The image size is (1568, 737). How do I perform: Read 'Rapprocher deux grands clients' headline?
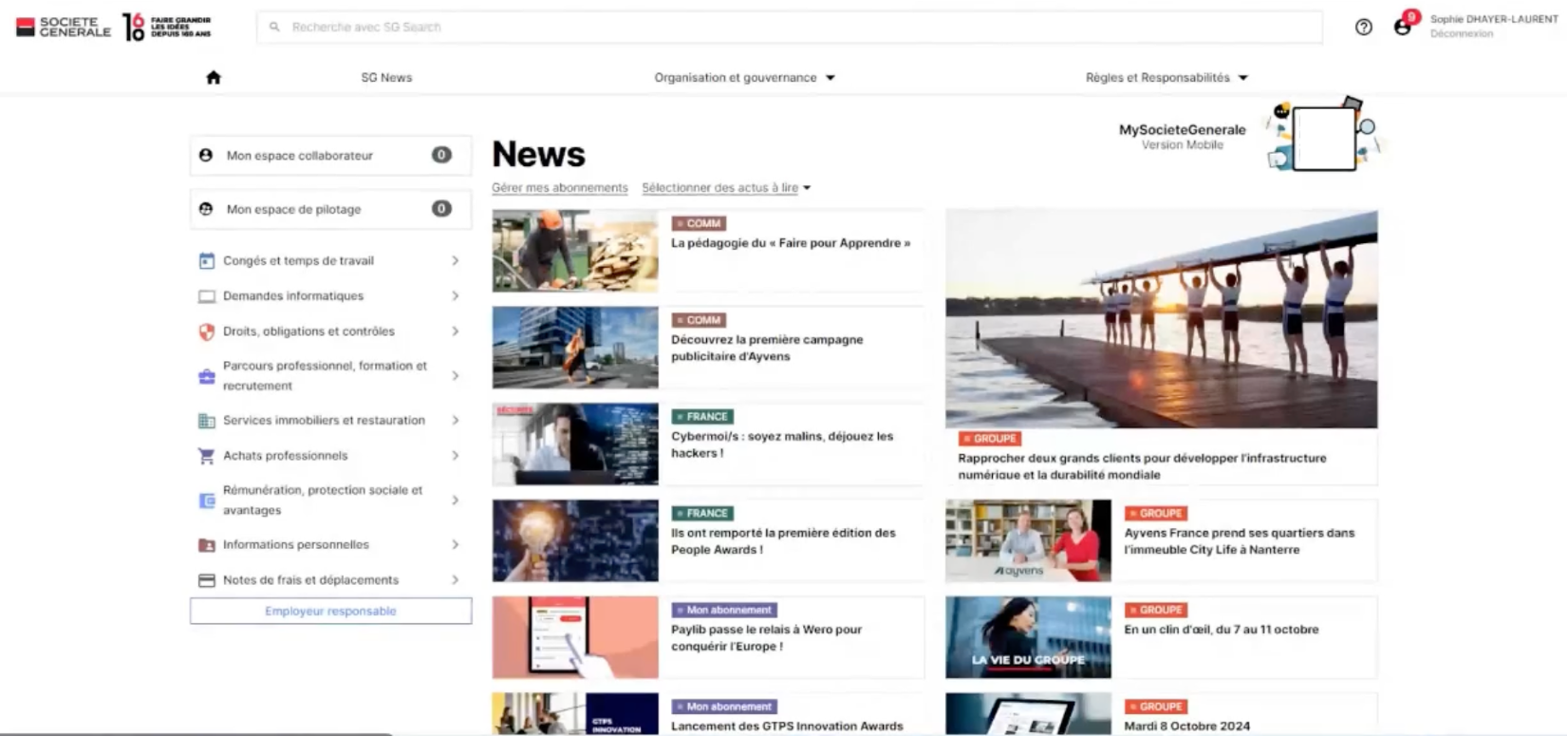(1142, 466)
